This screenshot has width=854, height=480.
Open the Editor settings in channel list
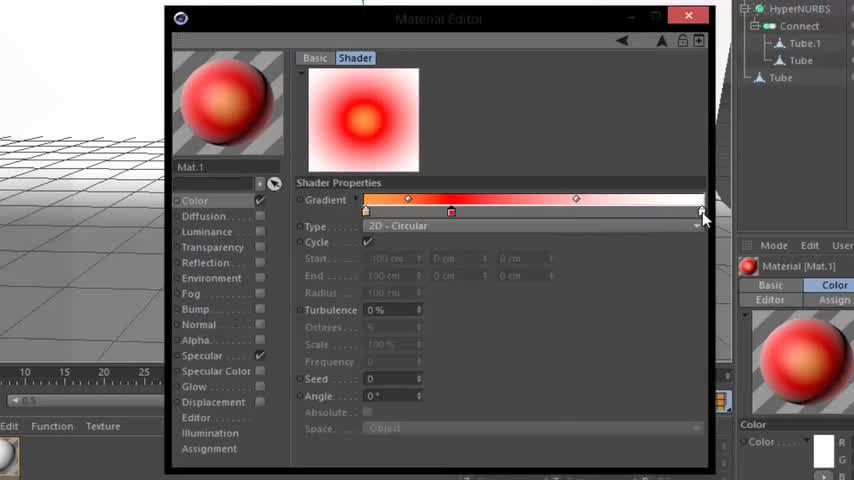click(x=196, y=418)
